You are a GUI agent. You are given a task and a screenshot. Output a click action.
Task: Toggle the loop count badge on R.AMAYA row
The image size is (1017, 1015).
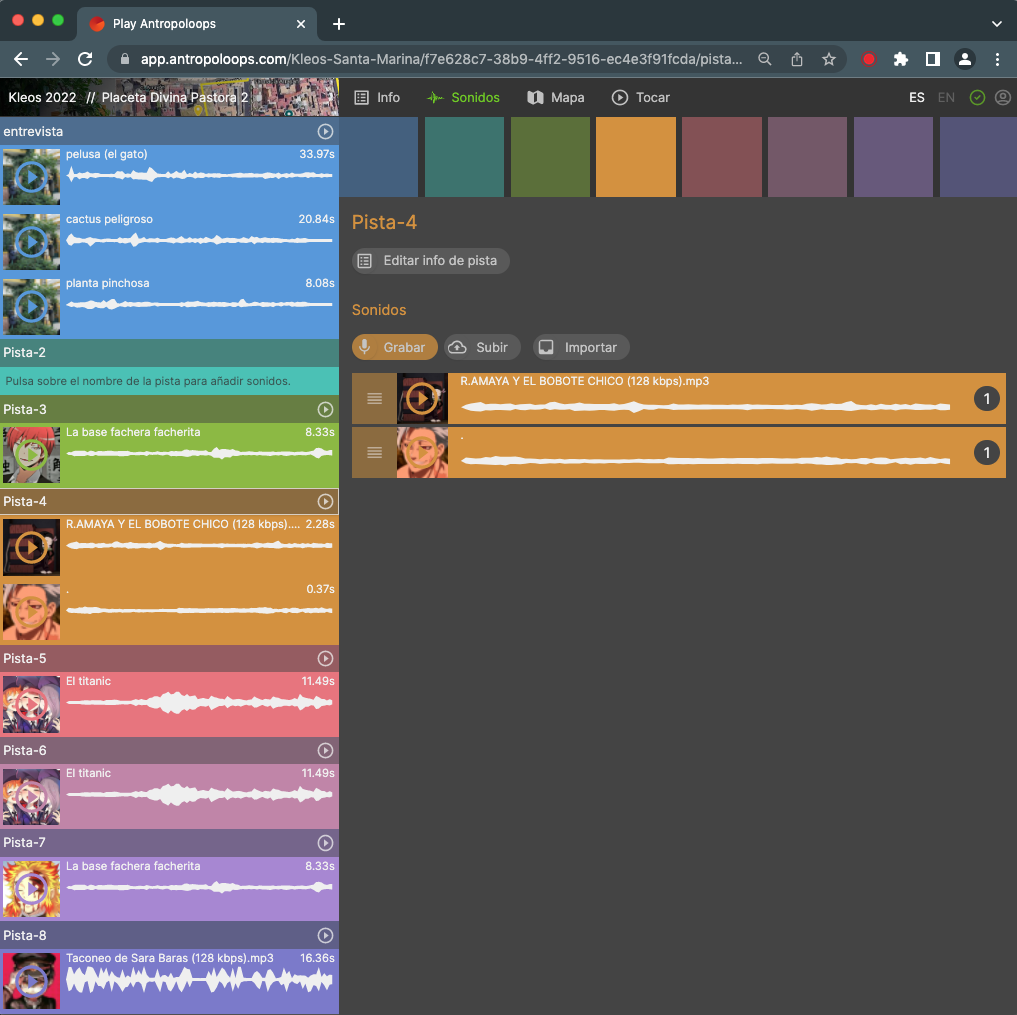tap(986, 399)
